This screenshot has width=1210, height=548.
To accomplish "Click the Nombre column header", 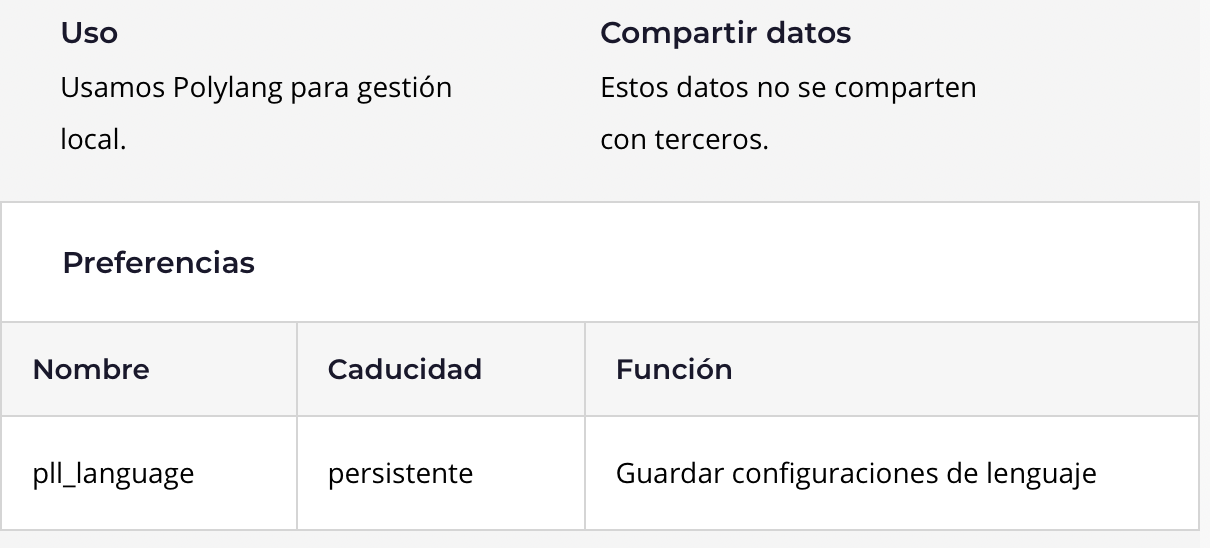I will pyautogui.click(x=91, y=369).
